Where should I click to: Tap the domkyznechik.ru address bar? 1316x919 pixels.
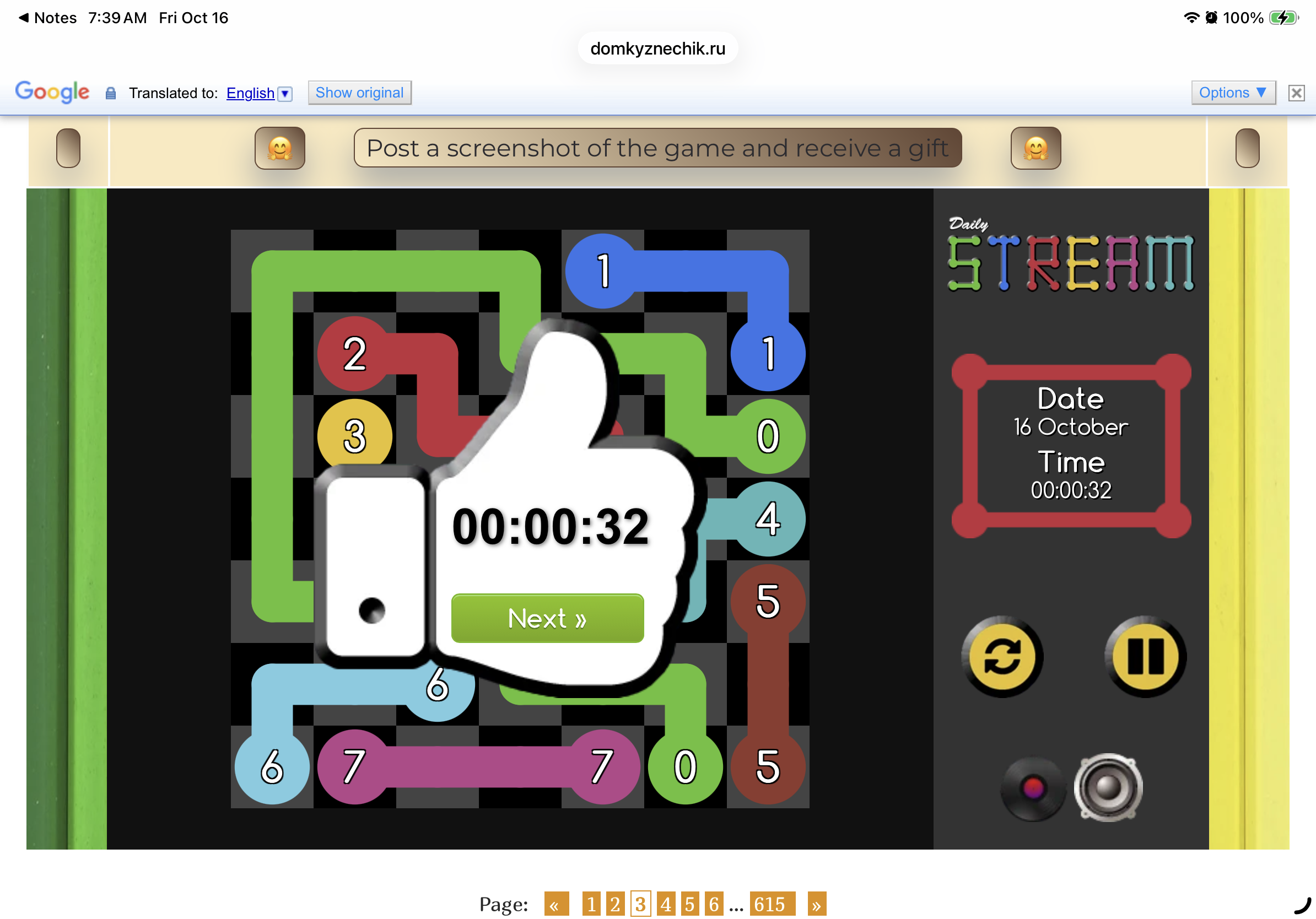tap(657, 48)
